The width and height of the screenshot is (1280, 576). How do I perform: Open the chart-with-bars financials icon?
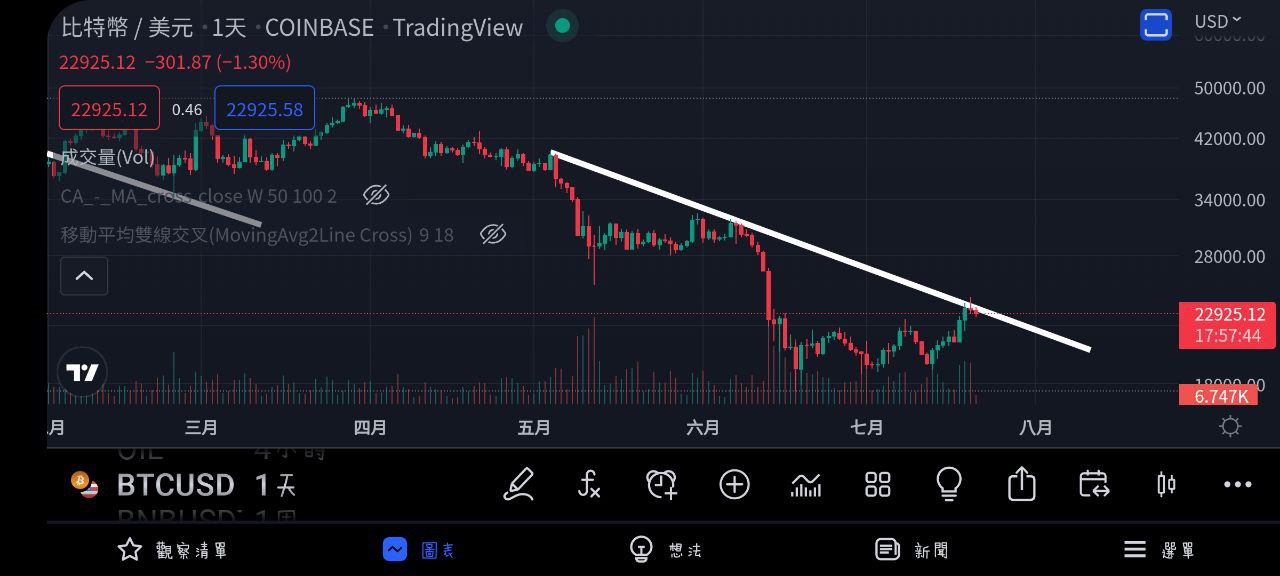coord(806,485)
